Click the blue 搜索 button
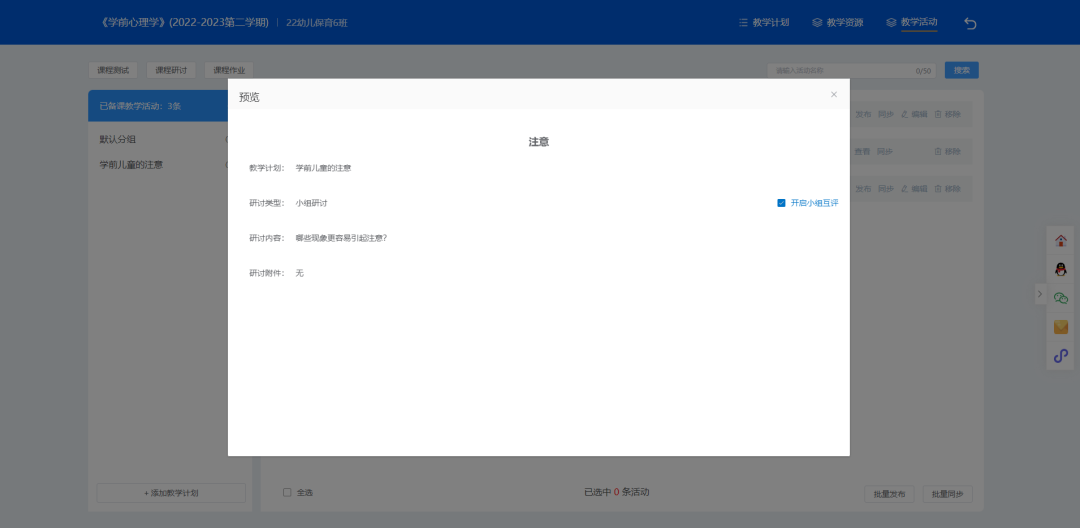This screenshot has width=1080, height=528. click(962, 70)
